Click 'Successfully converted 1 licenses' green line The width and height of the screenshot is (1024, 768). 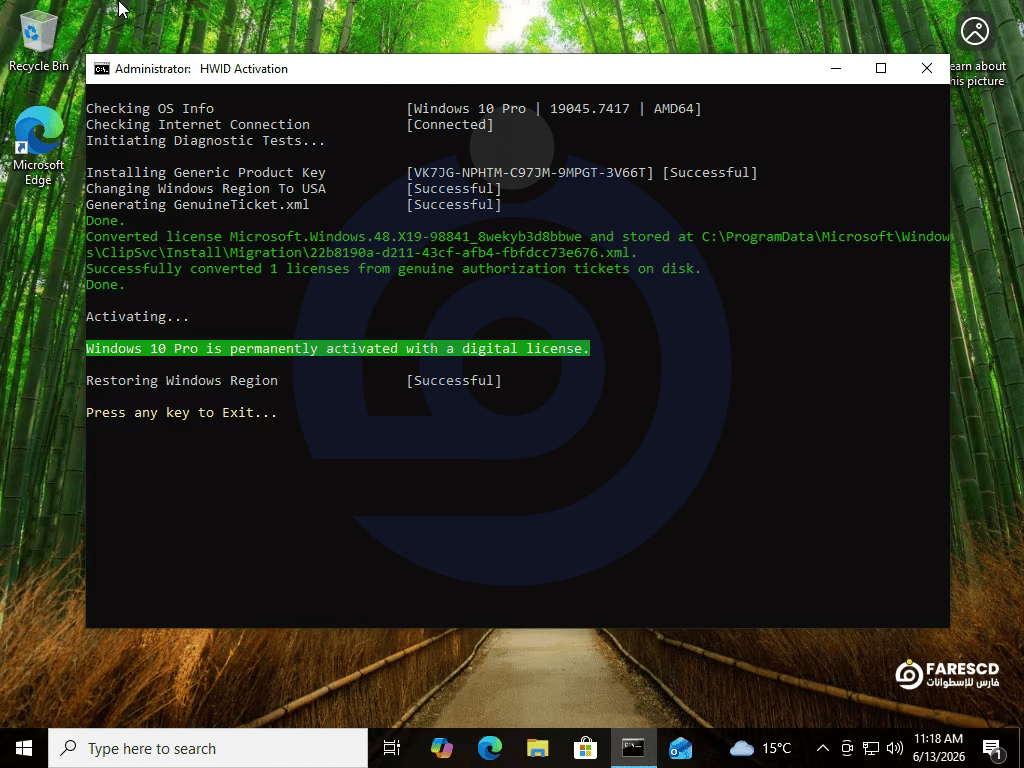coord(393,268)
